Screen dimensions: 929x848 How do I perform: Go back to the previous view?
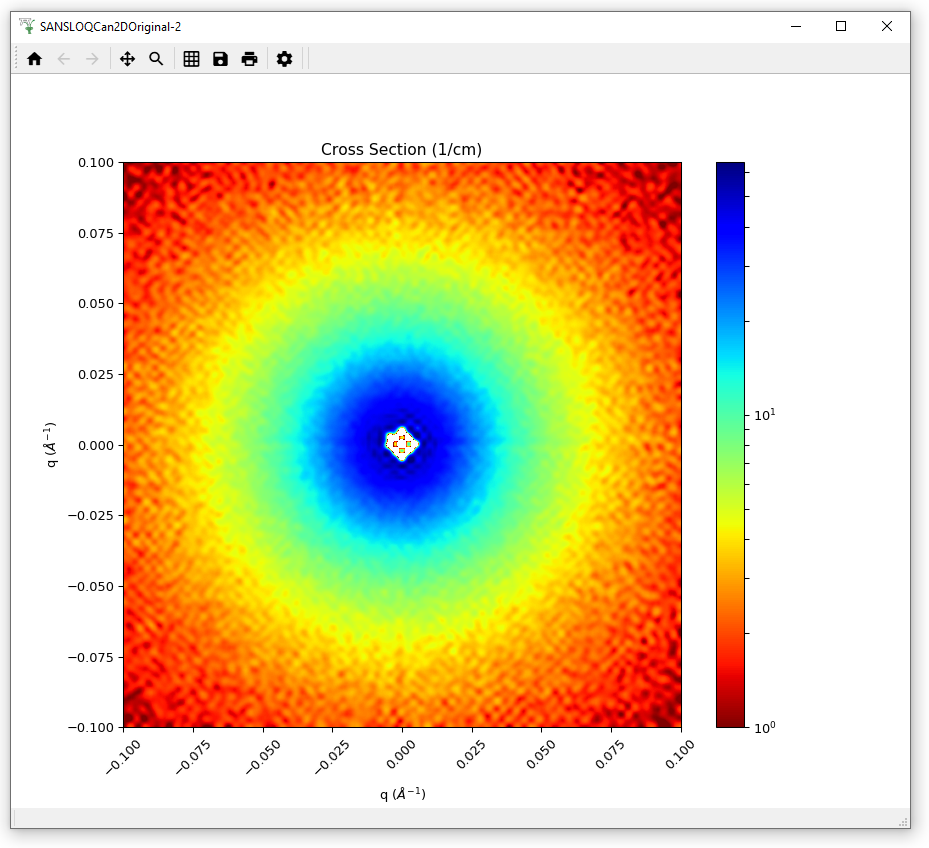point(64,59)
